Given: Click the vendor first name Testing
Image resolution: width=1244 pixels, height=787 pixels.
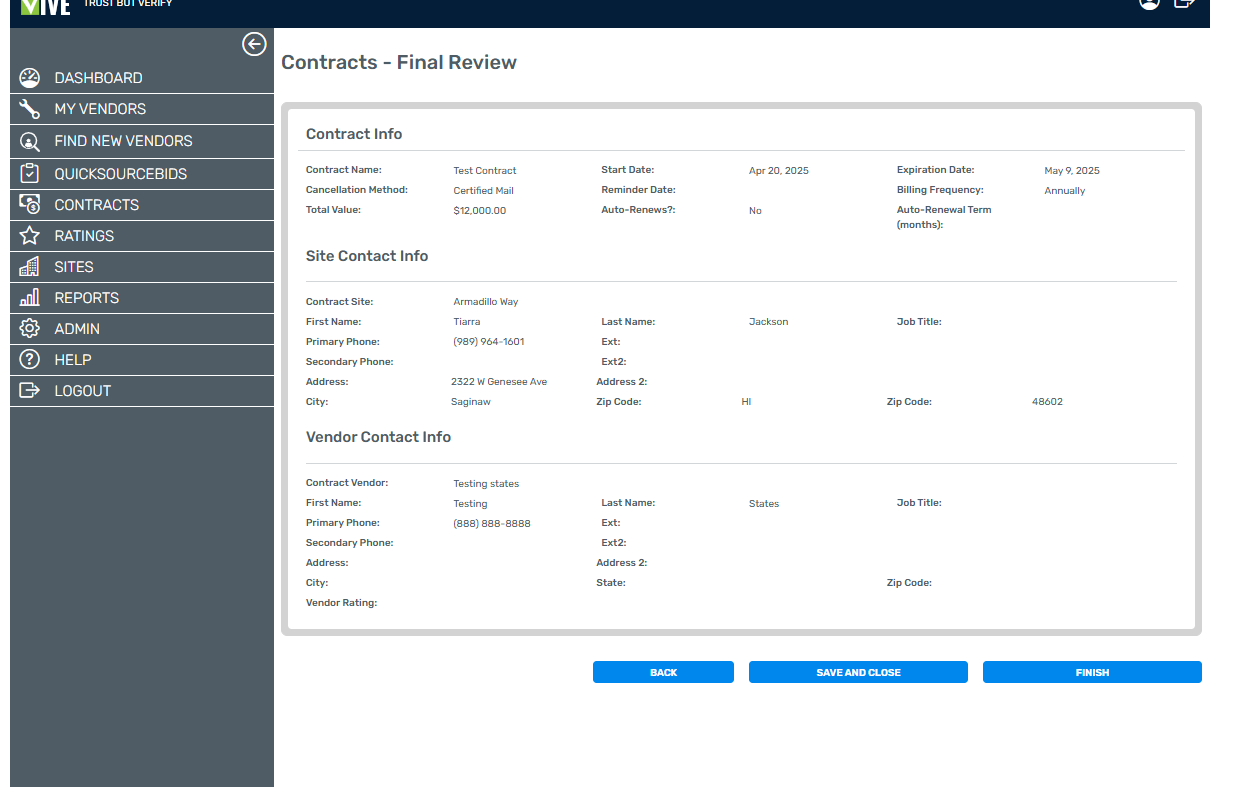Looking at the screenshot, I should 470,504.
